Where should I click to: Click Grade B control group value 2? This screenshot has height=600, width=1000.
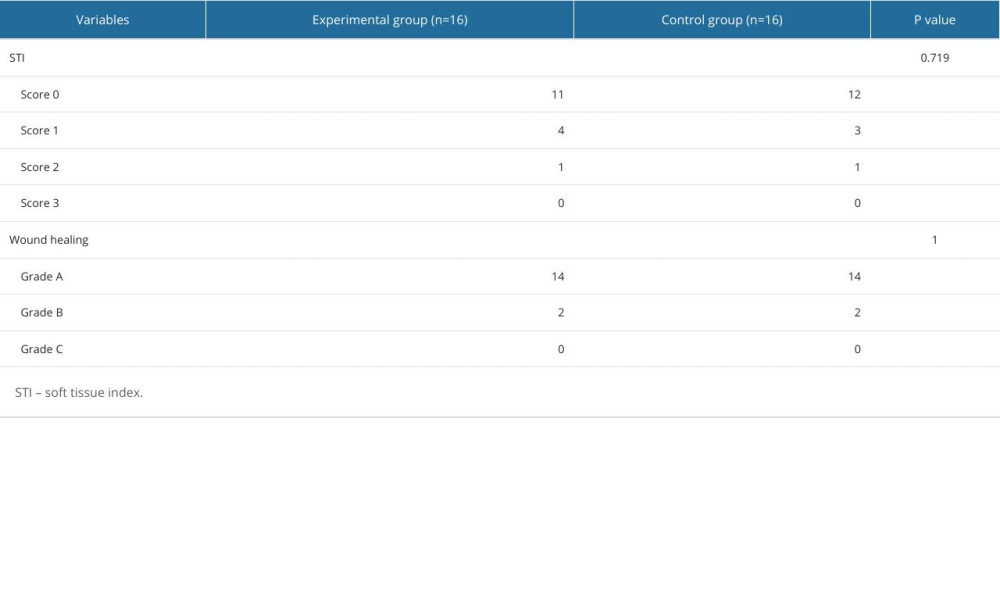coord(857,313)
